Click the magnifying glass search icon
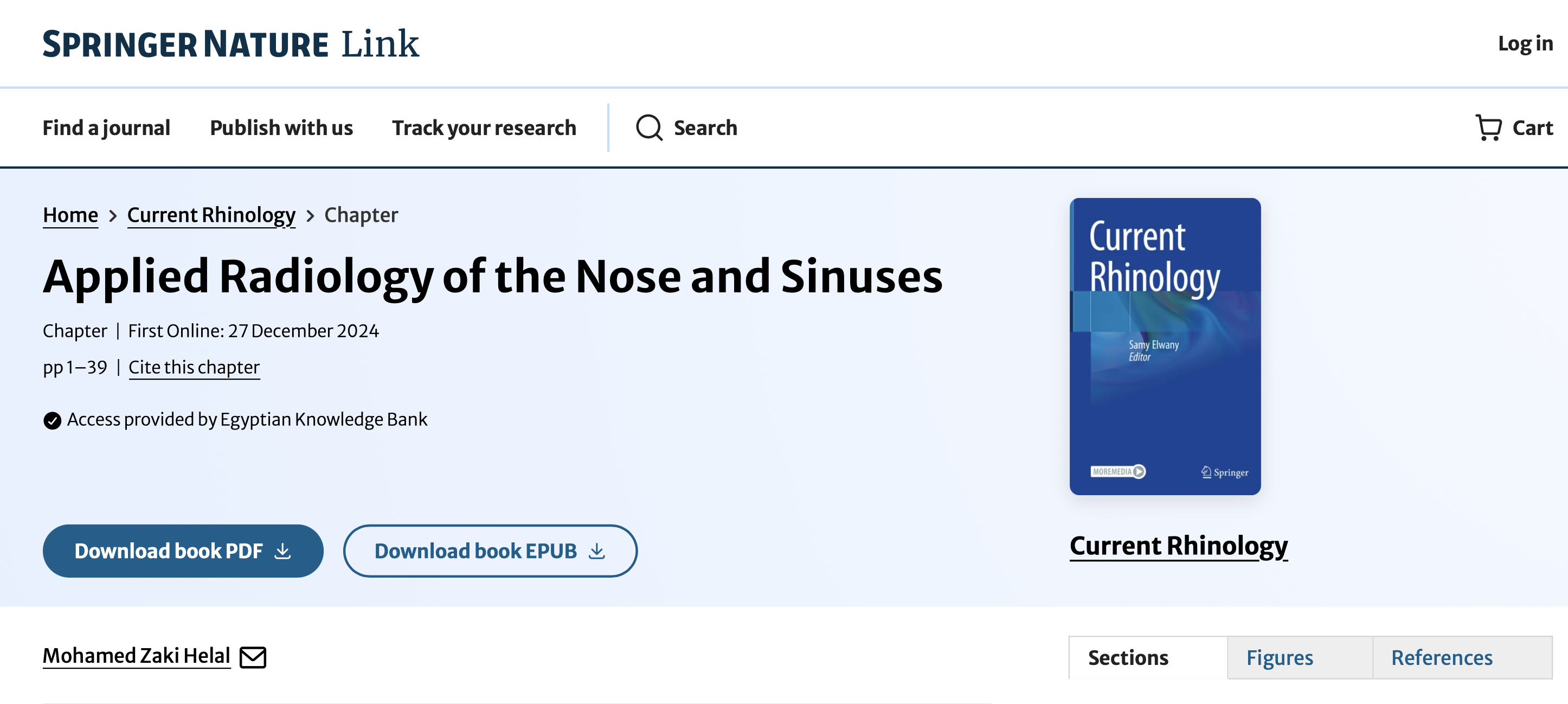Viewport: 1568px width, 704px height. [x=649, y=128]
